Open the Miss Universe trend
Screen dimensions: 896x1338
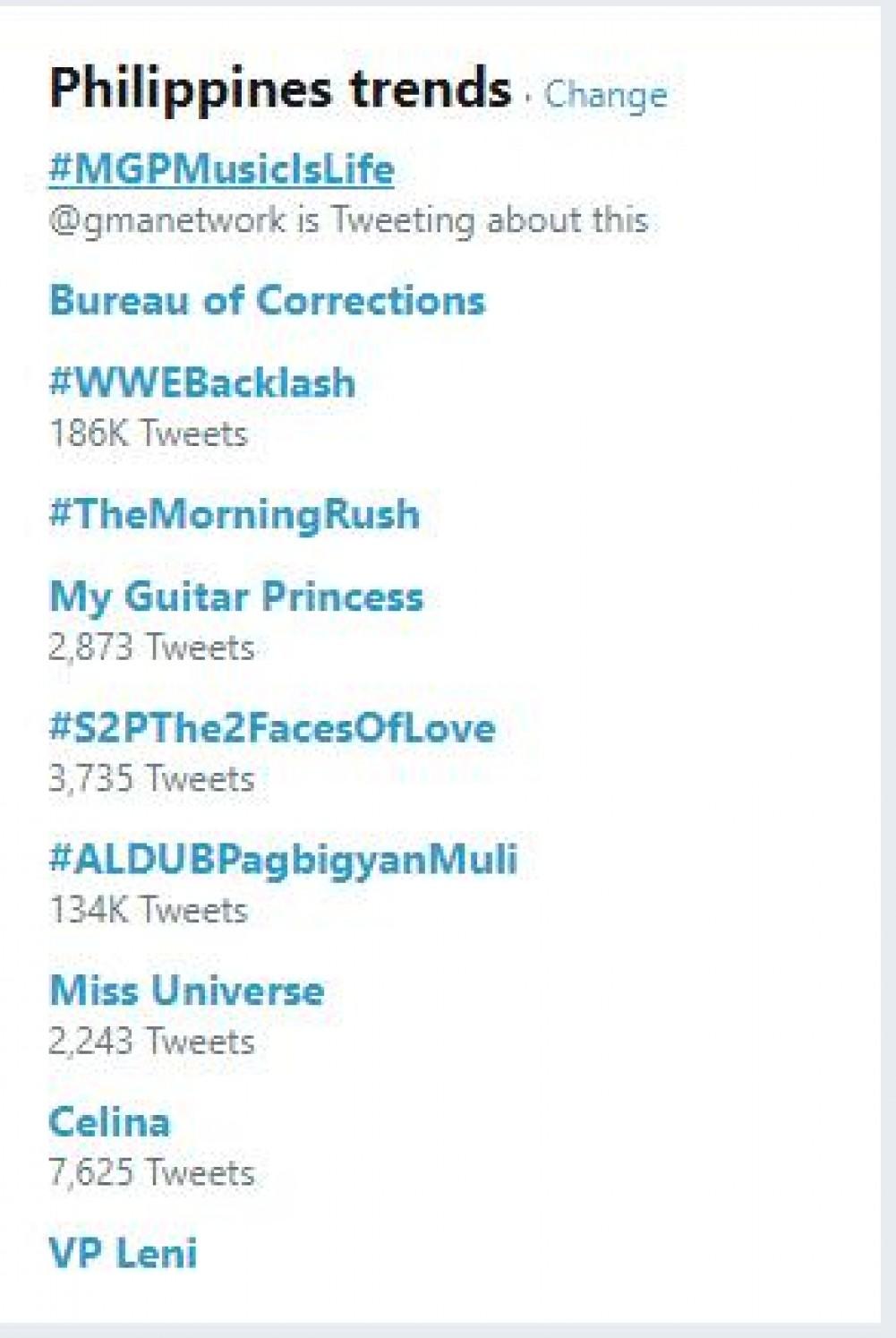[x=187, y=990]
